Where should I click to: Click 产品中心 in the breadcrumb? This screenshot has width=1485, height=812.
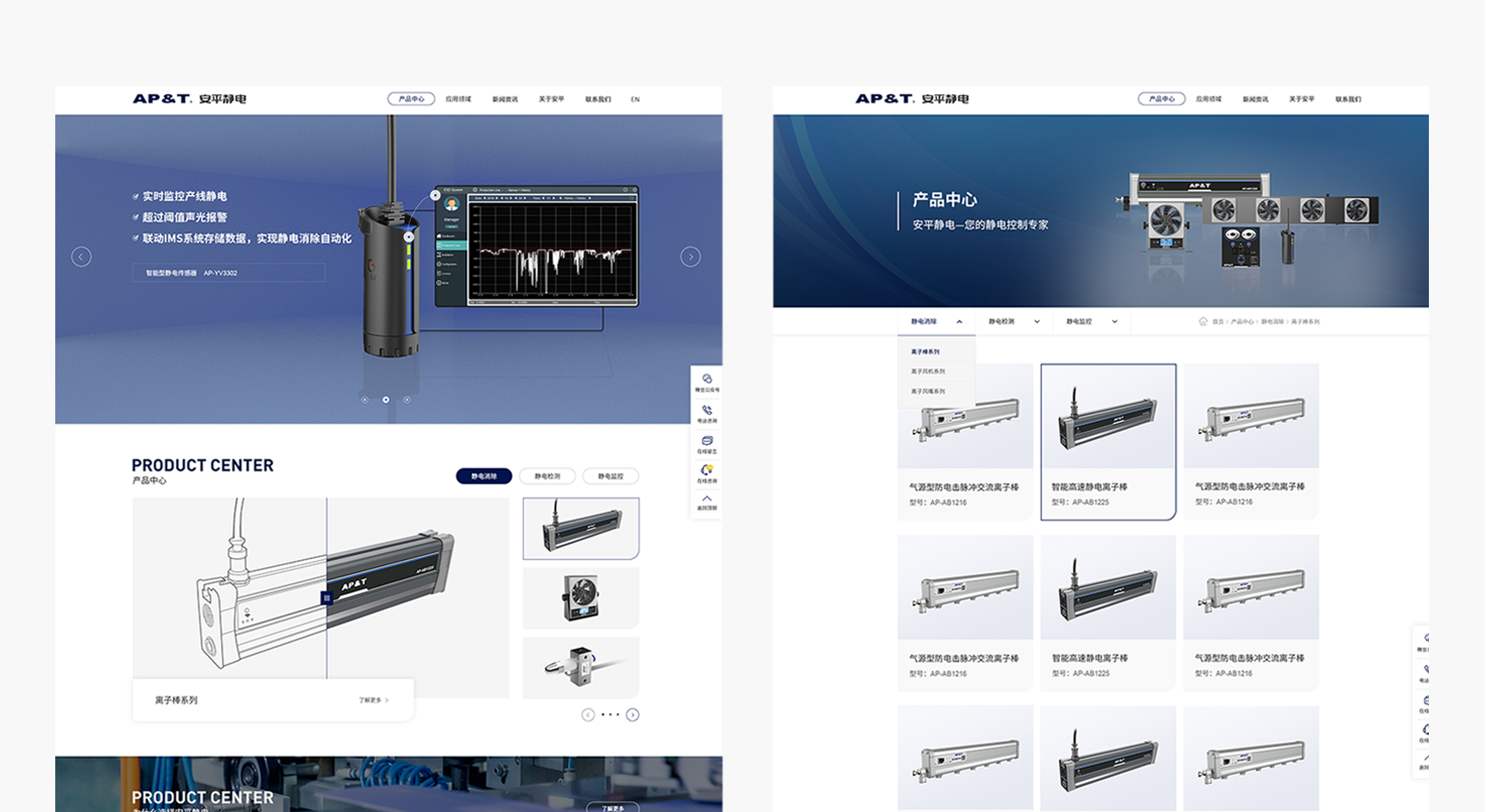click(1242, 322)
